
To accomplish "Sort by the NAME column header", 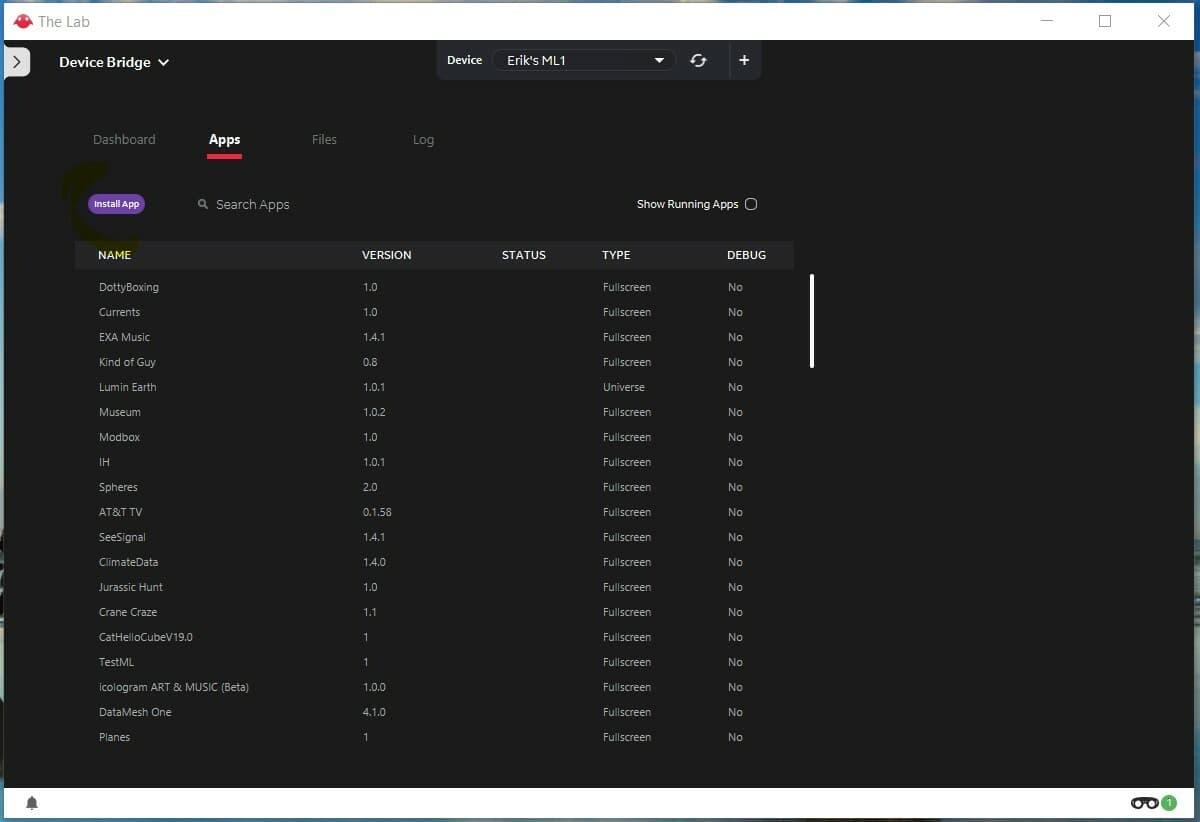I will (114, 255).
